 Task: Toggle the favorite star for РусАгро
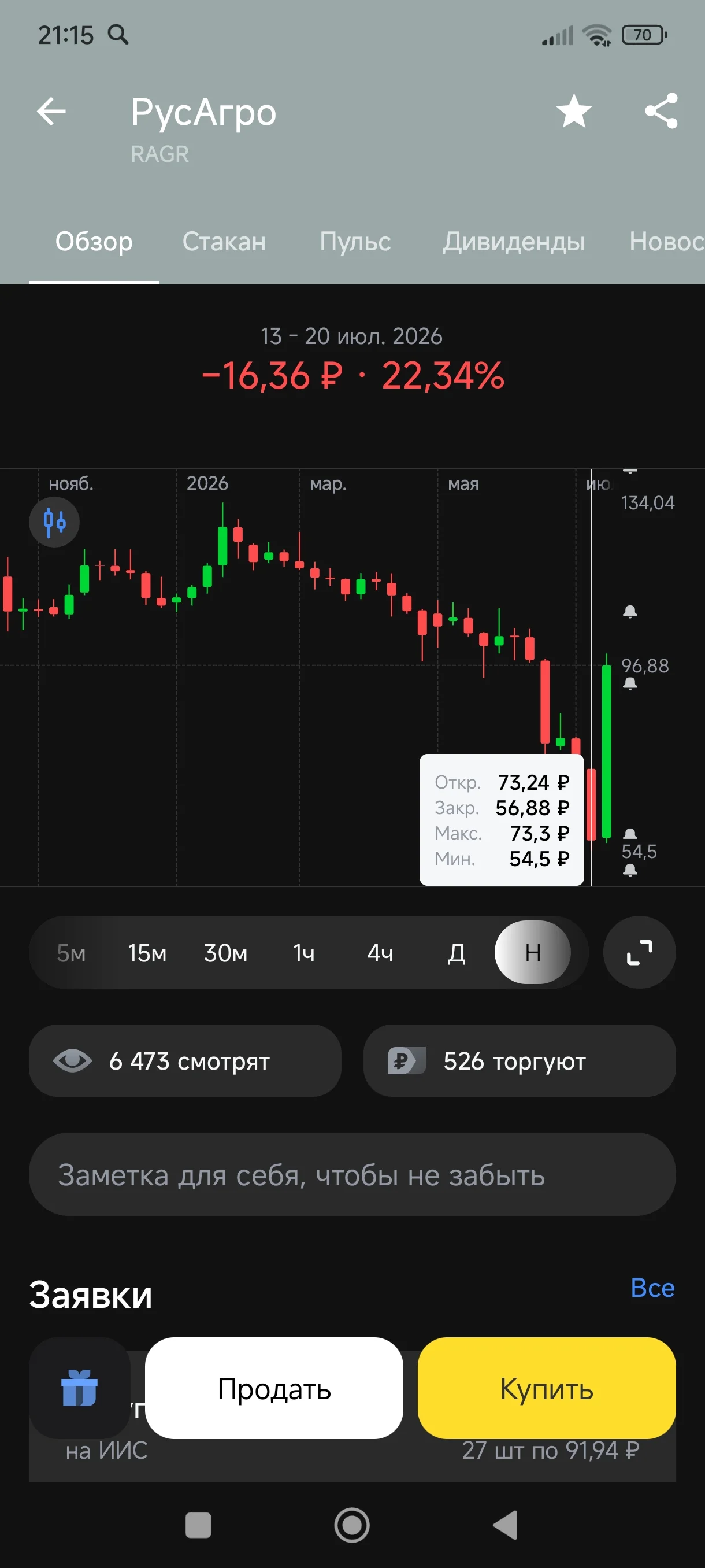click(574, 112)
